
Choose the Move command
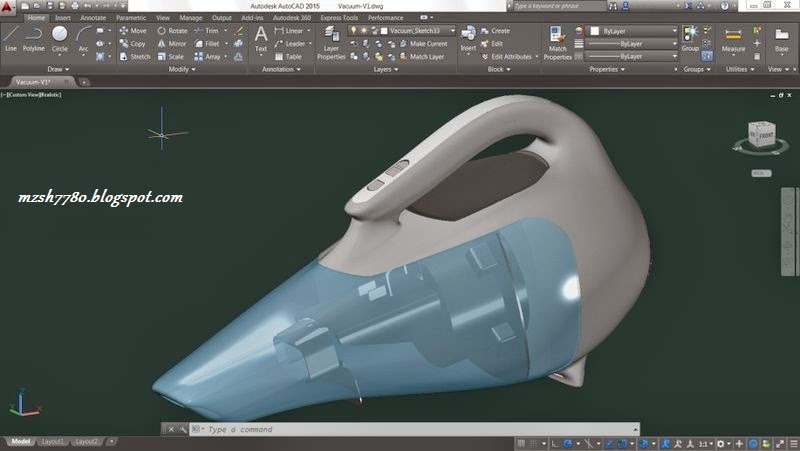pyautogui.click(x=133, y=31)
